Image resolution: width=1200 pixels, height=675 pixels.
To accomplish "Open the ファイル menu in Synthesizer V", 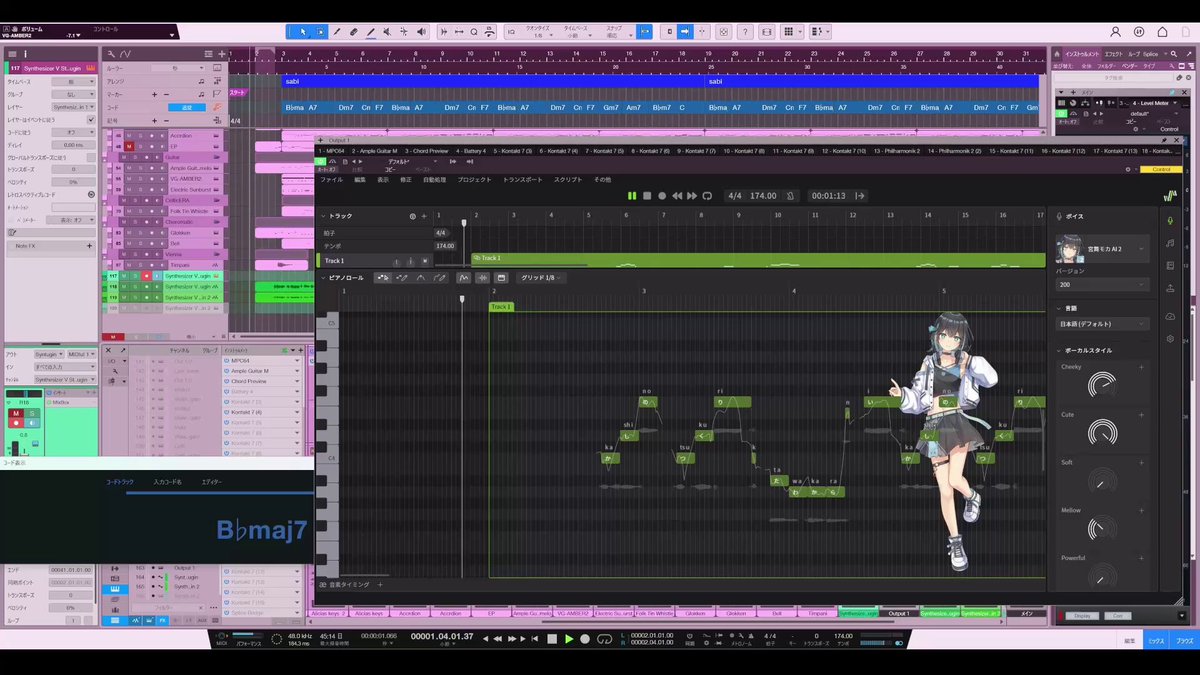I will 331,179.
